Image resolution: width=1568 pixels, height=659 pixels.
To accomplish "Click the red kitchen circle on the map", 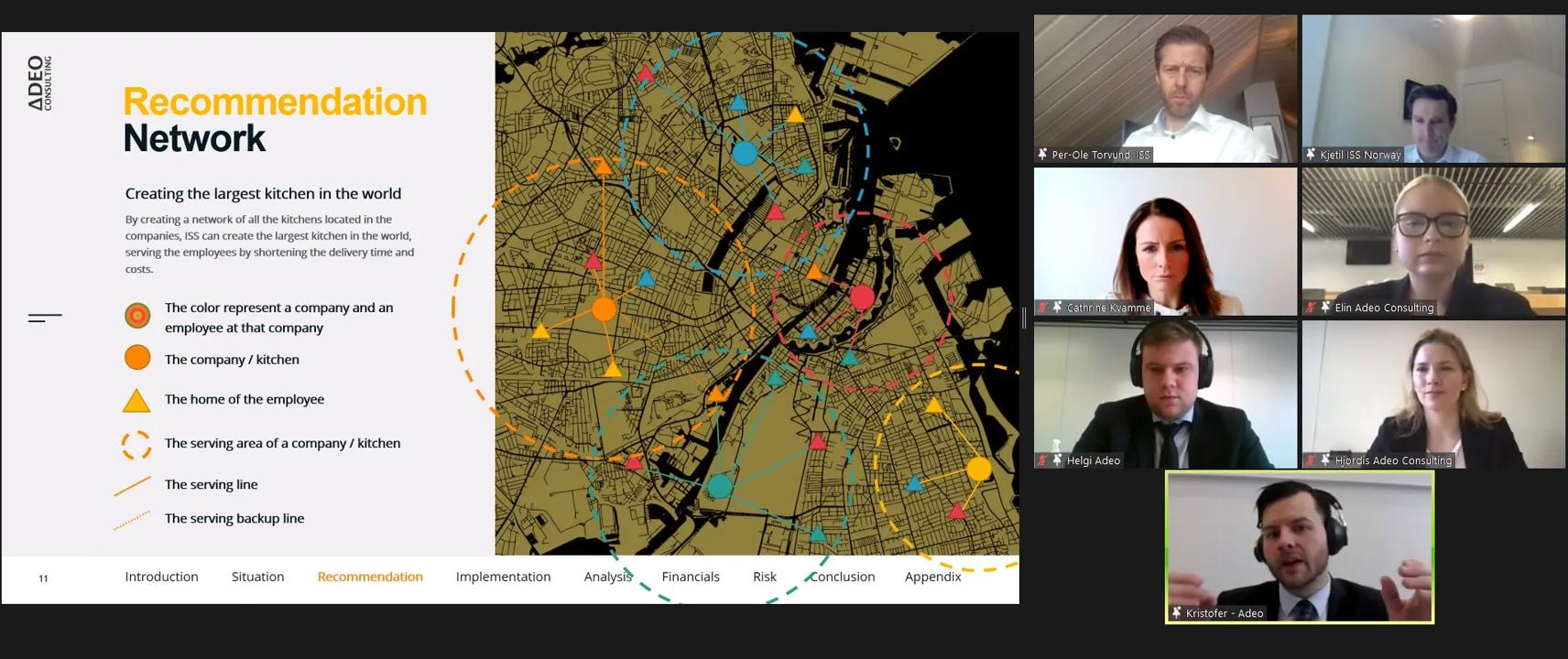I will click(862, 297).
